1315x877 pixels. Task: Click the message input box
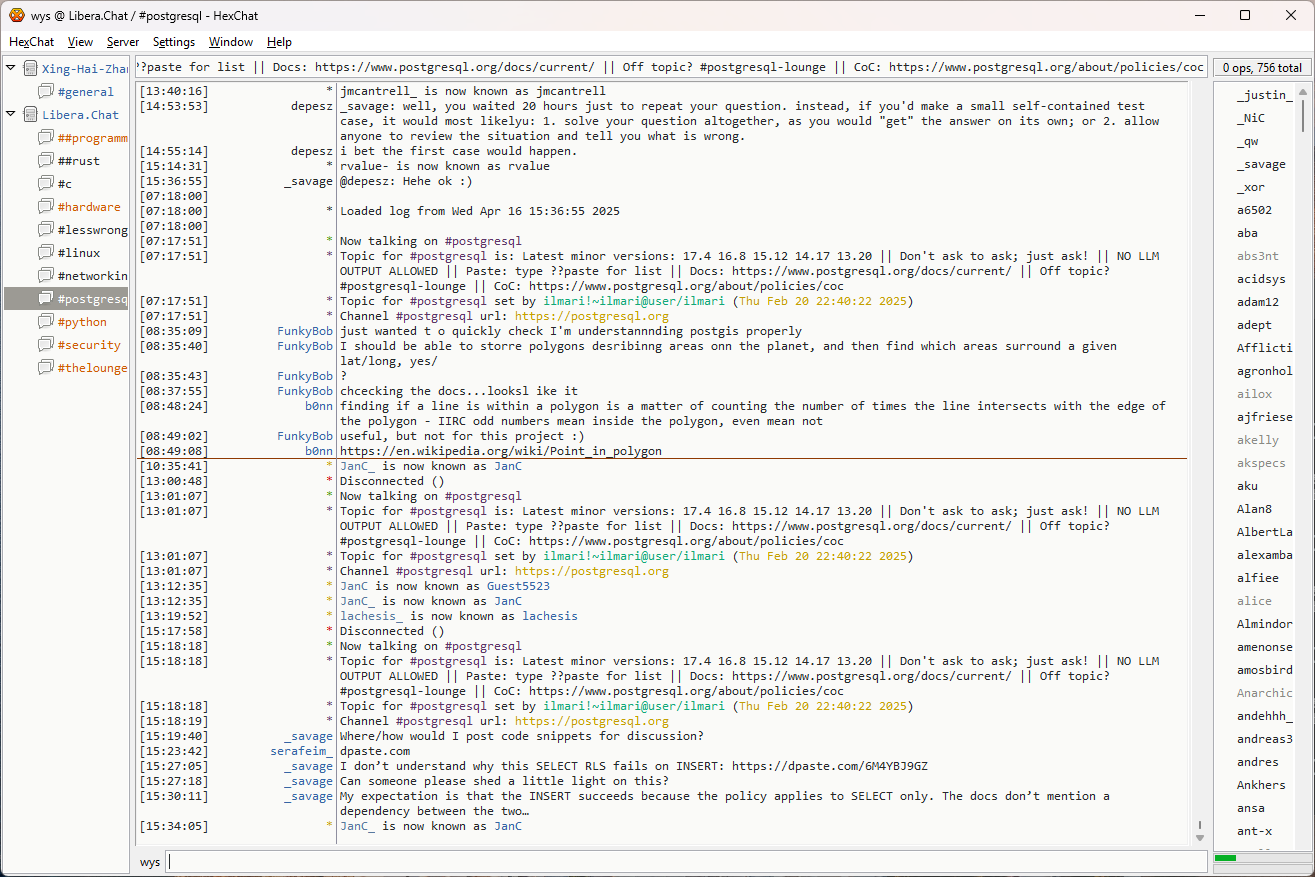point(685,861)
